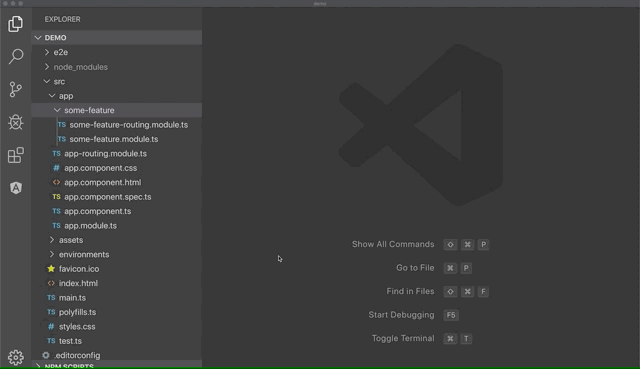Click TS icon beside app.module.ts
Image resolution: width=640 pixels, height=369 pixels.
point(56,225)
